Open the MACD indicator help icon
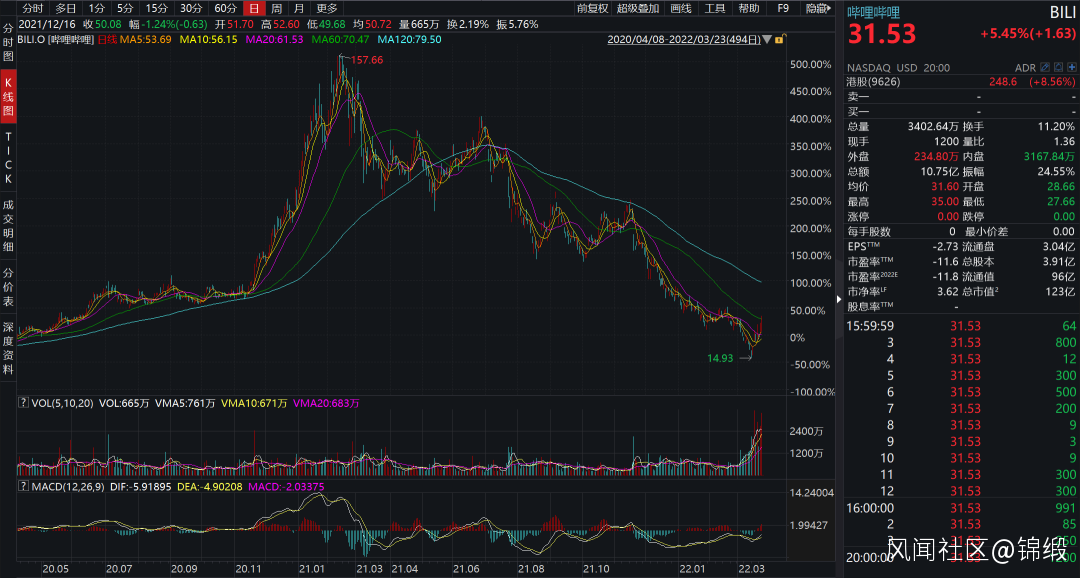The width and height of the screenshot is (1080, 578). [23, 486]
